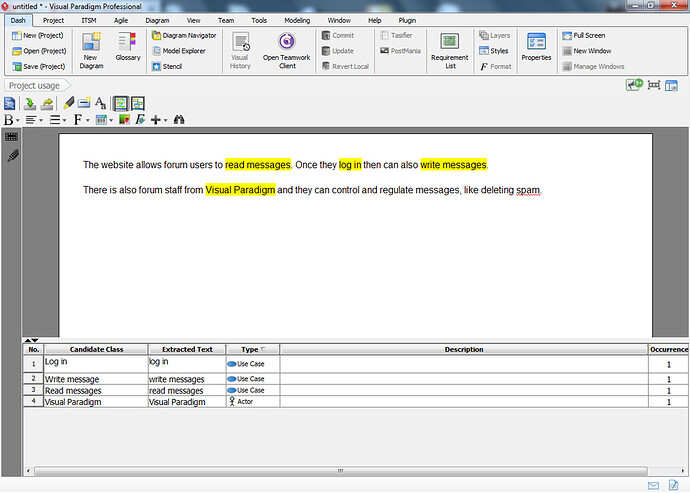This screenshot has width=690, height=493.
Task: Click the binoculars find icon
Action: click(179, 120)
